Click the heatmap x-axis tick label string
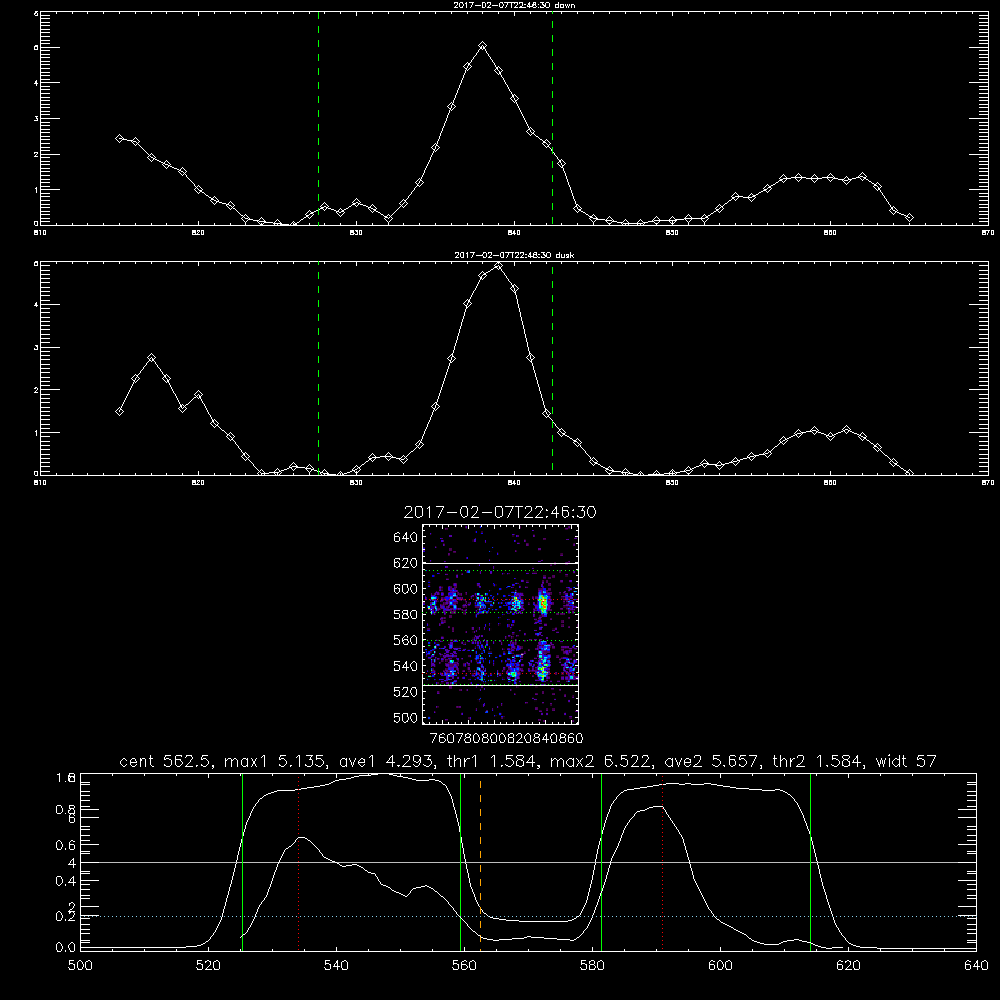 (x=506, y=739)
